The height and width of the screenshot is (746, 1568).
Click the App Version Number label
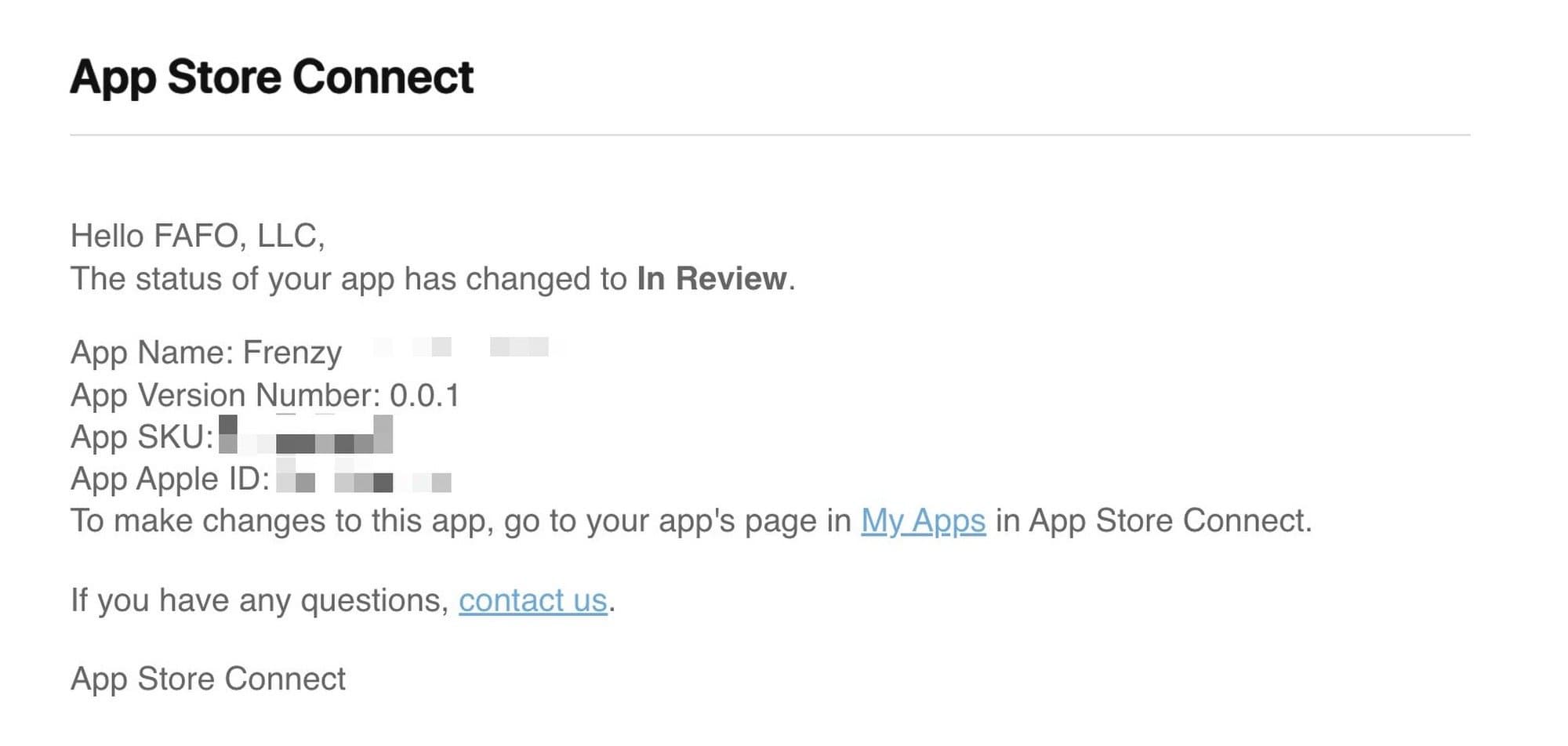224,396
